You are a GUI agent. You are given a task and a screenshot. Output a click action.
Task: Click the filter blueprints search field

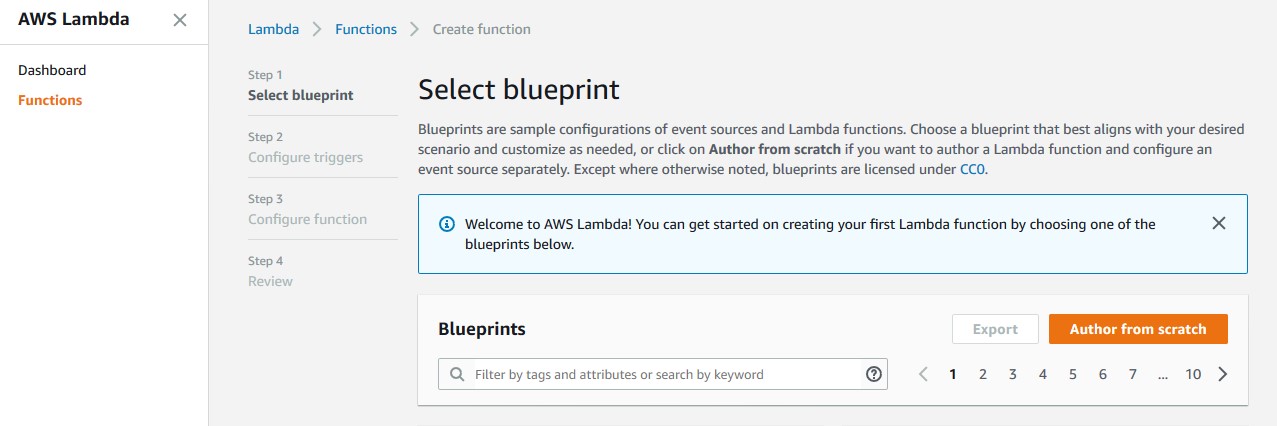click(662, 374)
